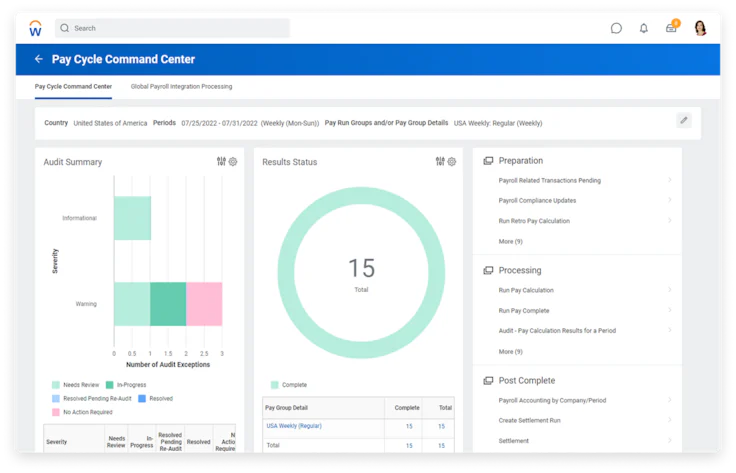Click the Workday logo home icon

pyautogui.click(x=35, y=28)
